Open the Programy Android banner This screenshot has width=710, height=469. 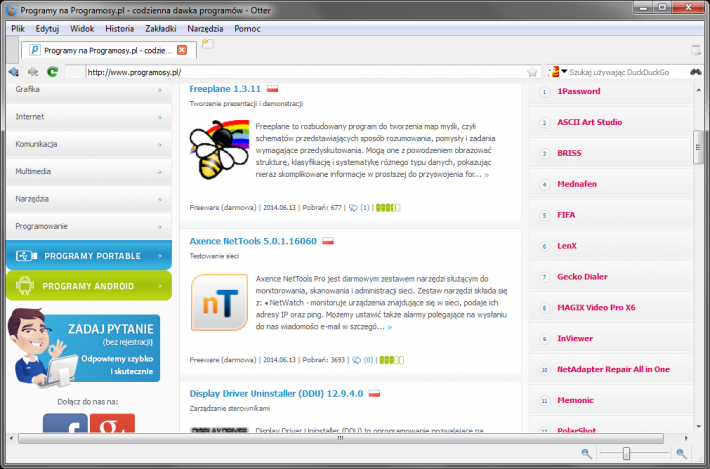click(89, 286)
